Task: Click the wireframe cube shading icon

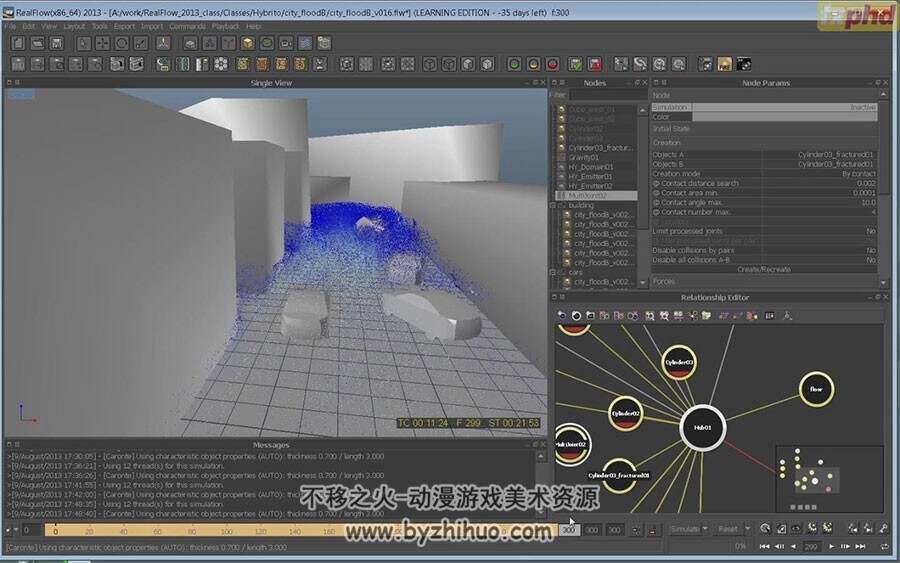Action: (429, 64)
